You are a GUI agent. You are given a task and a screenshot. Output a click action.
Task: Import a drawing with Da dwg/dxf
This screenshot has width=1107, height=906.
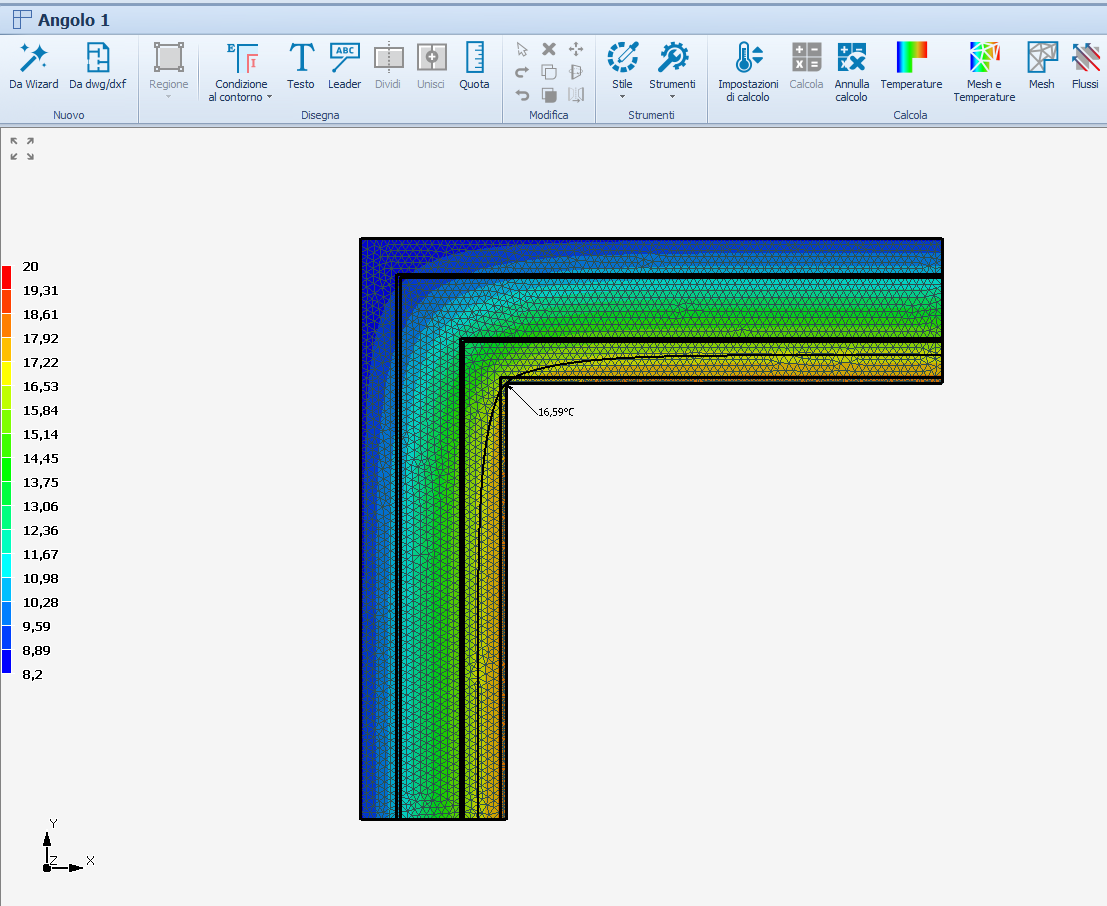click(97, 66)
